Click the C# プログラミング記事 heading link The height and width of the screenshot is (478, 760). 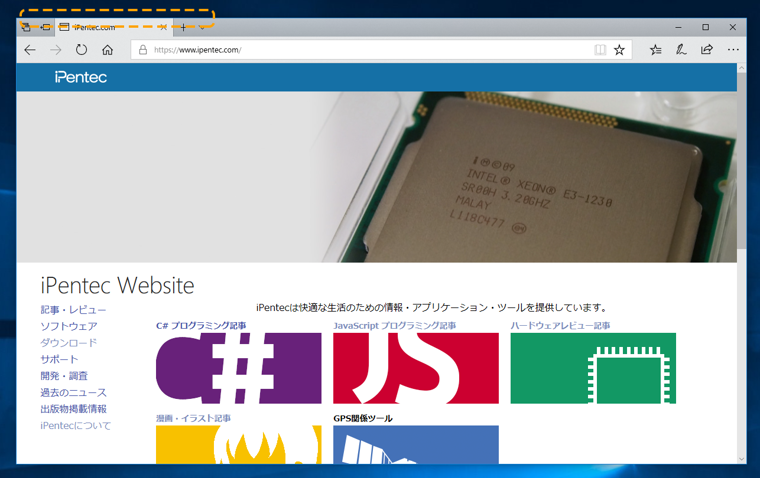click(201, 325)
